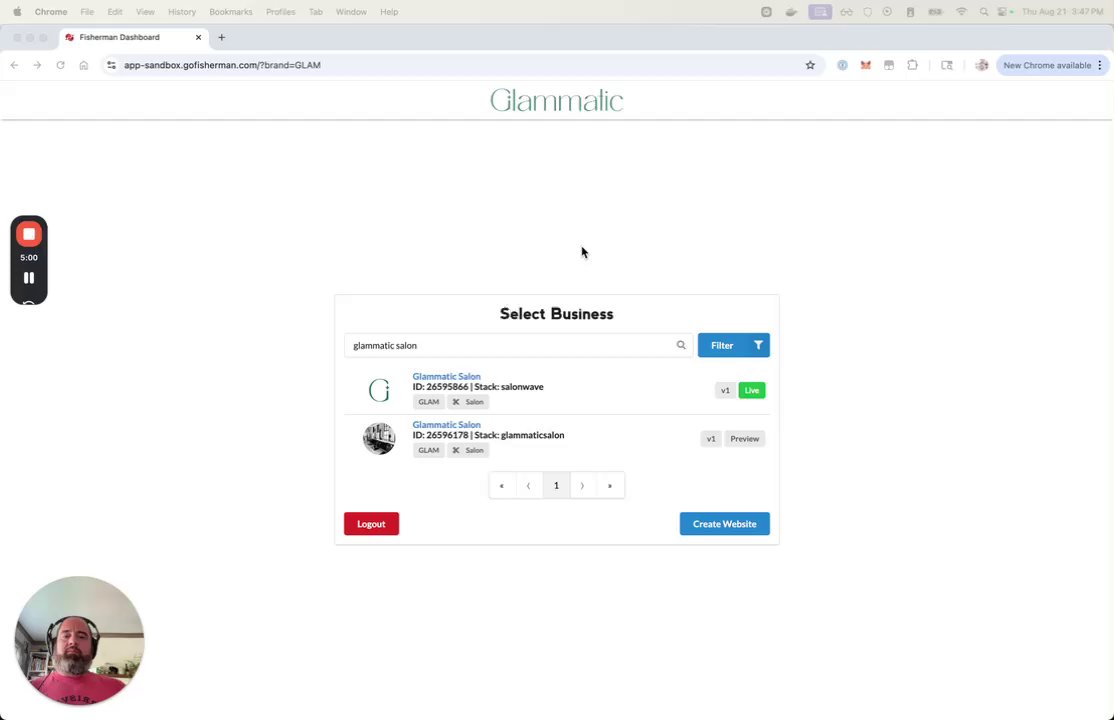Open the Glammatic Salon link with stack salonwave
1114x720 pixels.
pos(446,376)
